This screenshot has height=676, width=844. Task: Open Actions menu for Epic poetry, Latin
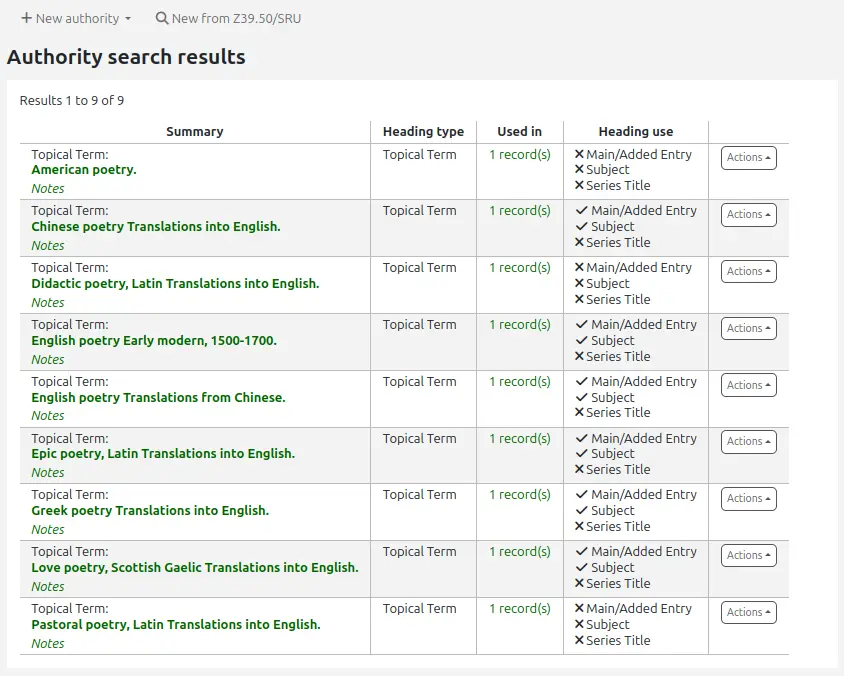pyautogui.click(x=749, y=442)
